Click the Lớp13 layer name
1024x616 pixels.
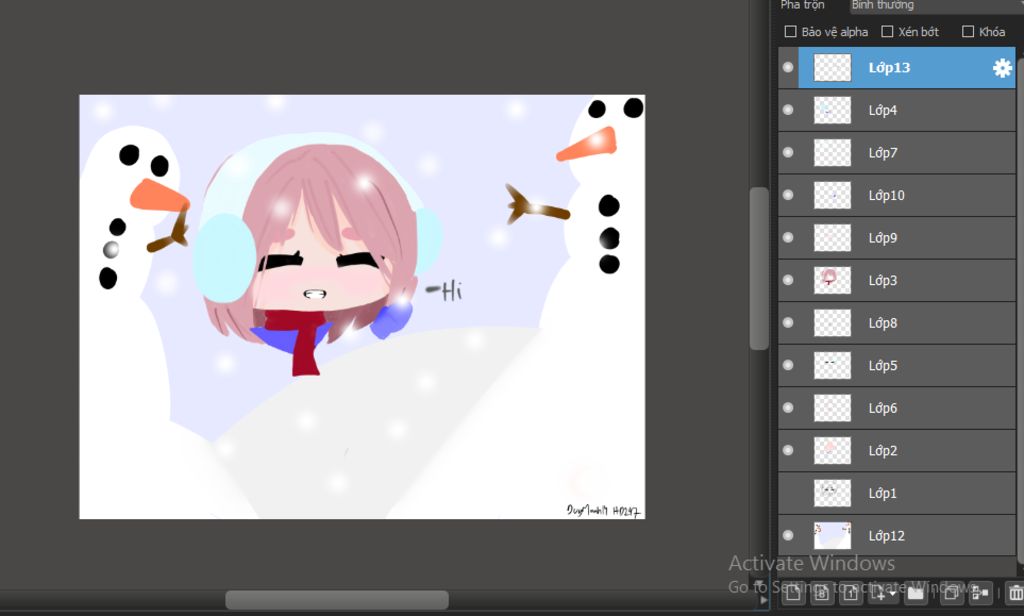(889, 67)
